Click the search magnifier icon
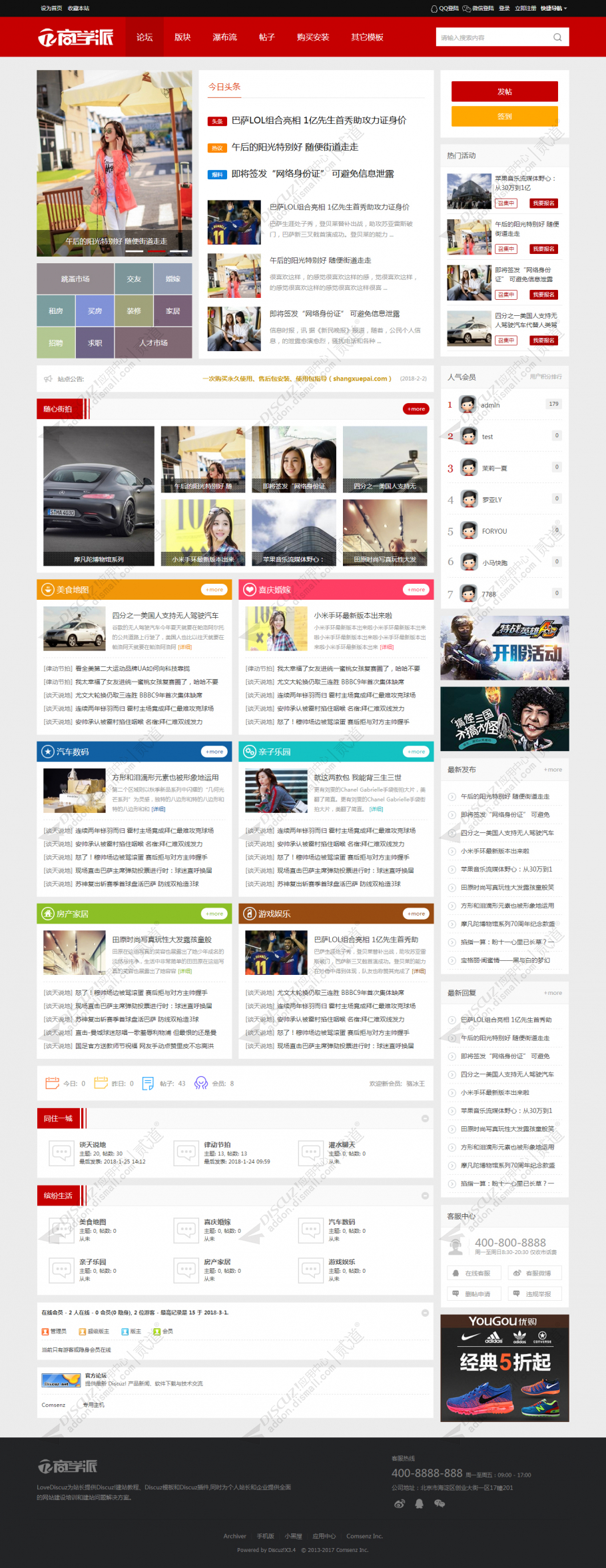This screenshot has height=1568, width=606. (x=557, y=37)
